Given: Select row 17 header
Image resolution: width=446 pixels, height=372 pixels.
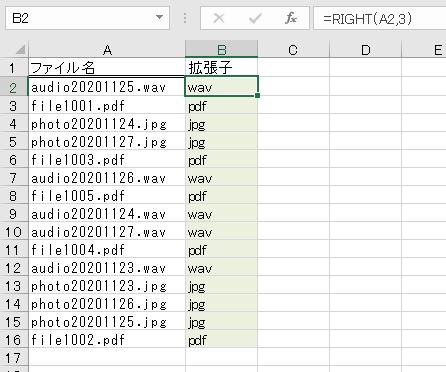Looking at the screenshot, I should pyautogui.click(x=13, y=358).
